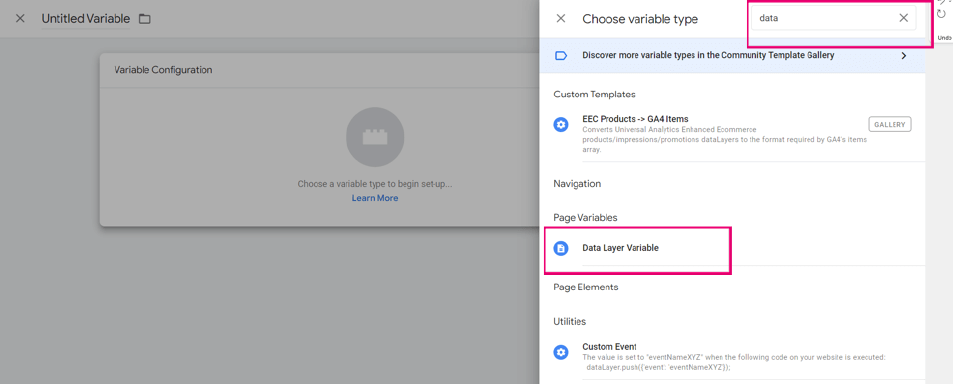Viewport: 954px width, 385px height.
Task: Clear the variable type search text
Action: (x=904, y=18)
